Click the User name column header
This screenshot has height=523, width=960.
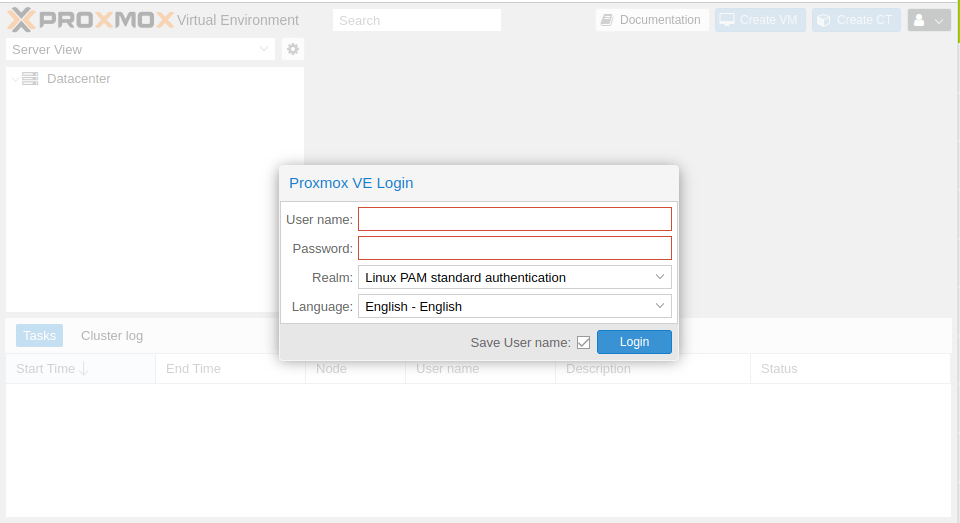click(481, 369)
